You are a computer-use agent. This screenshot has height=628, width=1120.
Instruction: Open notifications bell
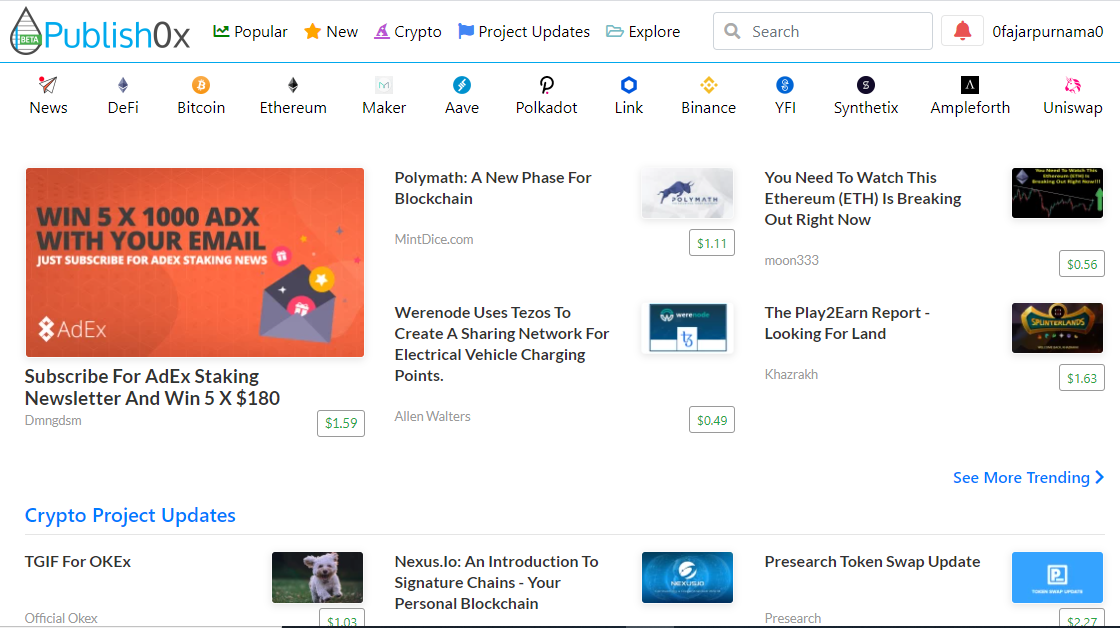962,31
